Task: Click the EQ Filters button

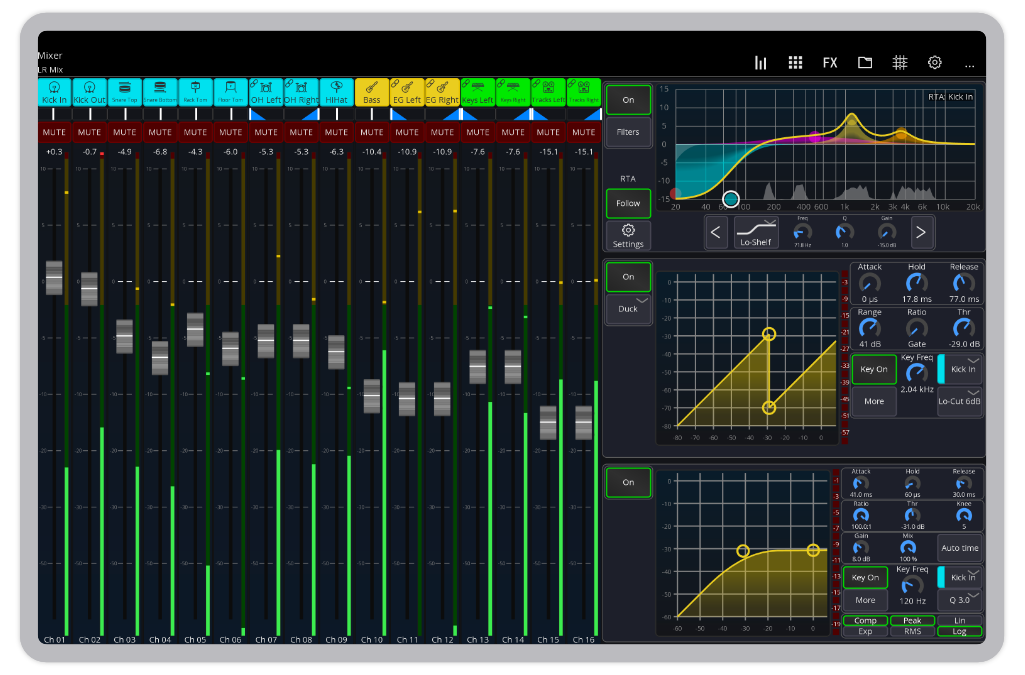Action: coord(628,132)
